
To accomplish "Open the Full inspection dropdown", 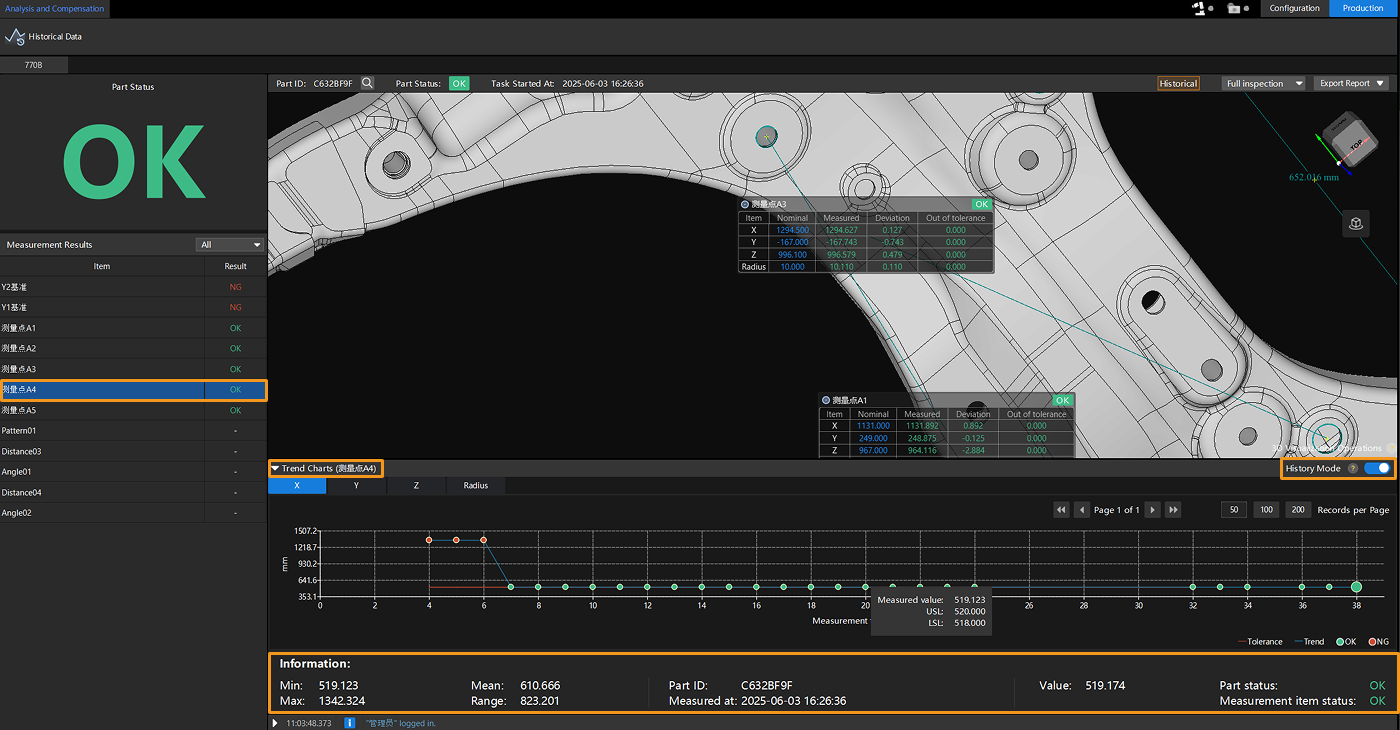I will (x=1264, y=84).
